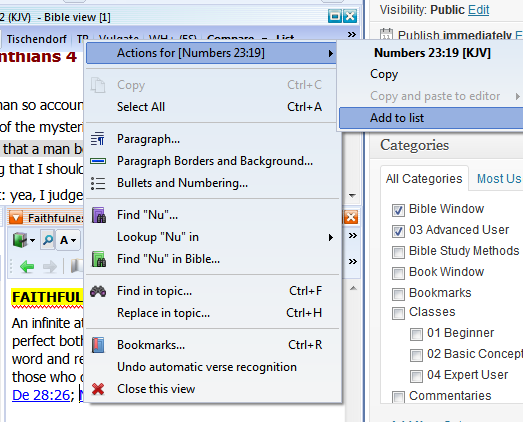Click the Find "Nu" book search icon

[99, 215]
